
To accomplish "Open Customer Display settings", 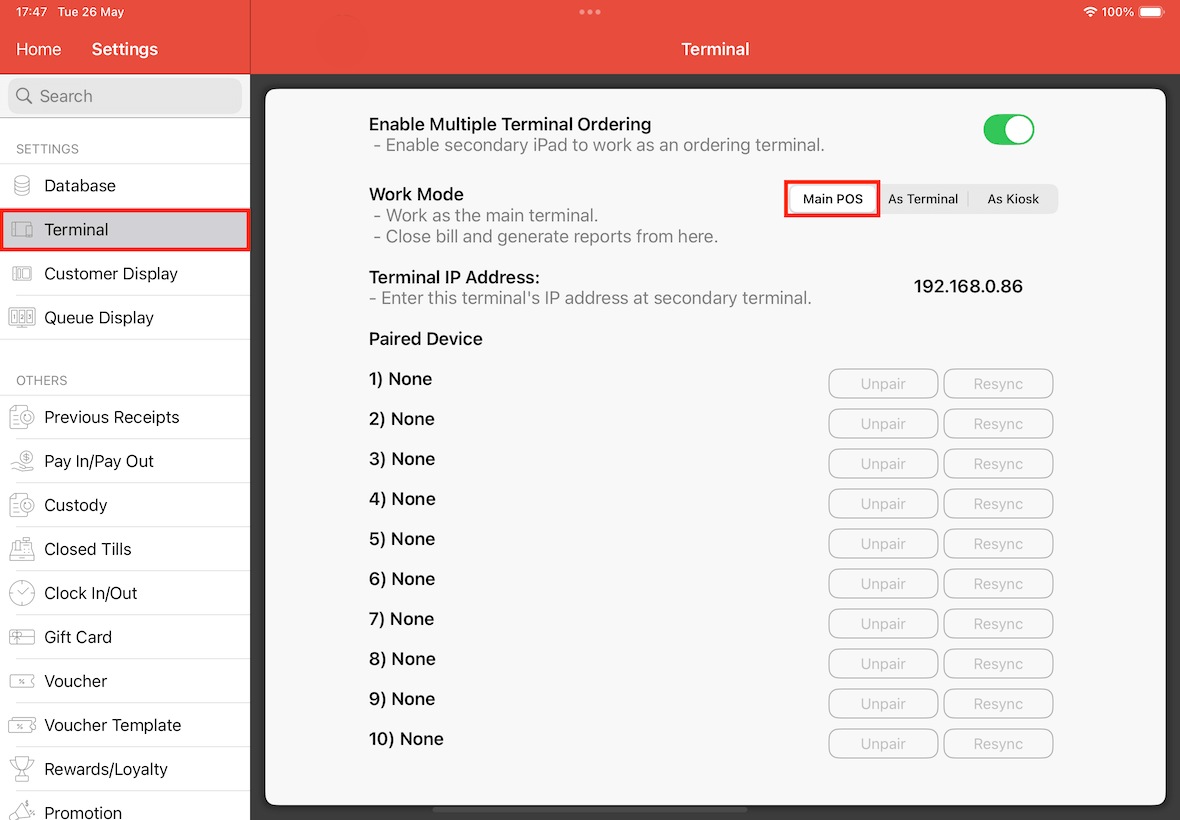I will (125, 274).
